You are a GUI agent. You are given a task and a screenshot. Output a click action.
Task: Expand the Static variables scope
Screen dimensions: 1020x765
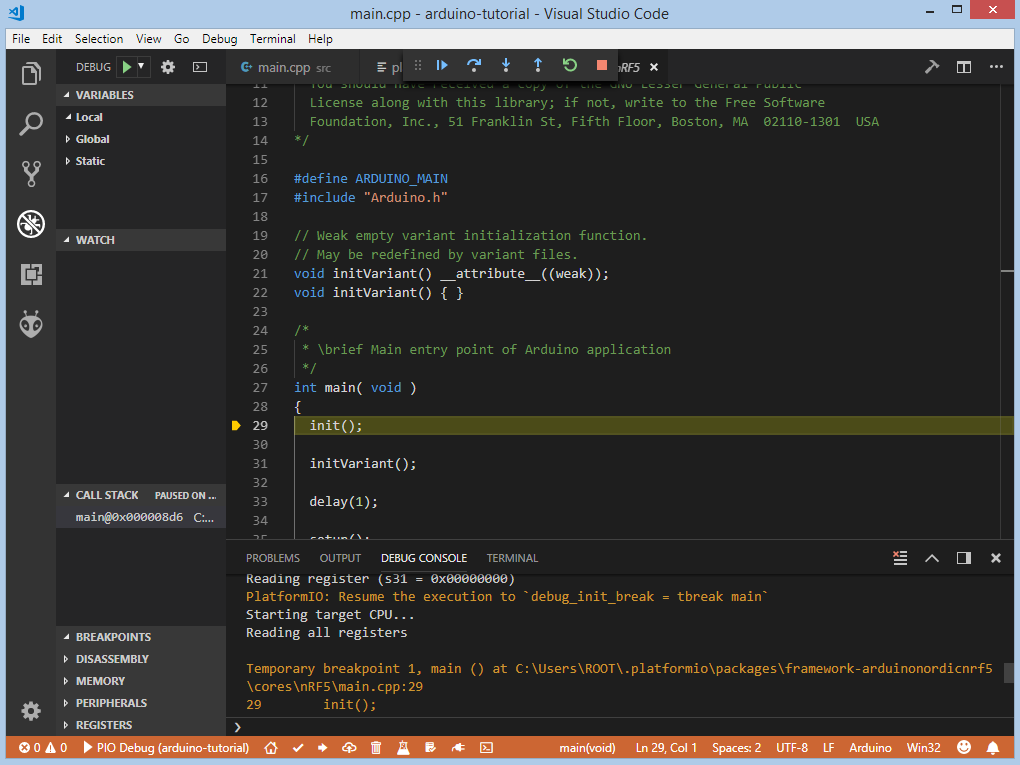pos(141,161)
